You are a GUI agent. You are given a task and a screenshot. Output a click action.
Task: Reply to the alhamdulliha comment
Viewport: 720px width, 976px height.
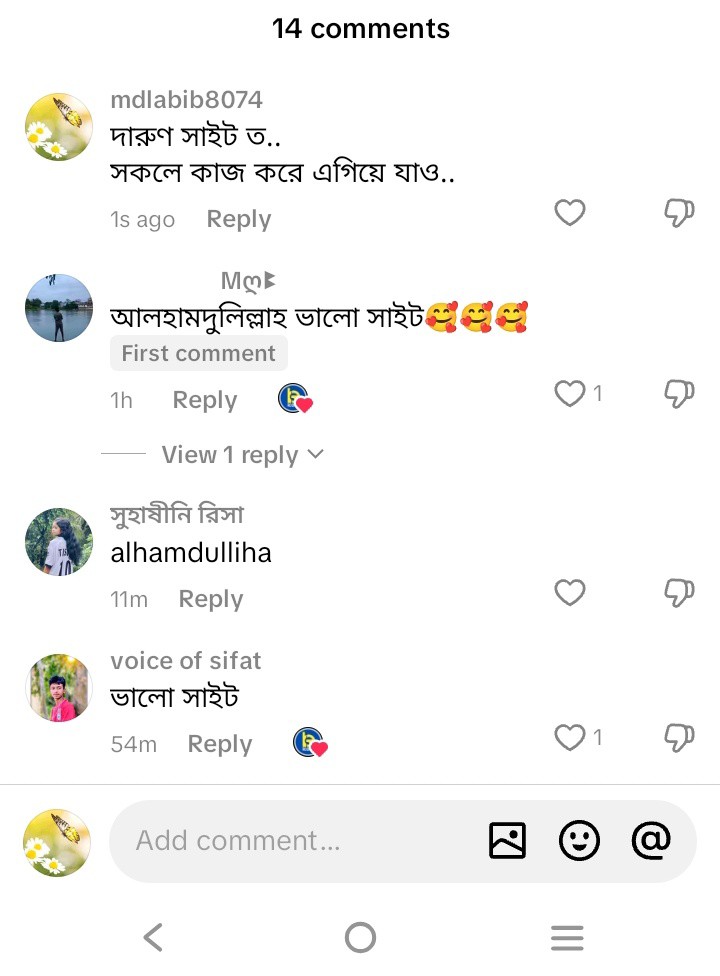coord(210,599)
